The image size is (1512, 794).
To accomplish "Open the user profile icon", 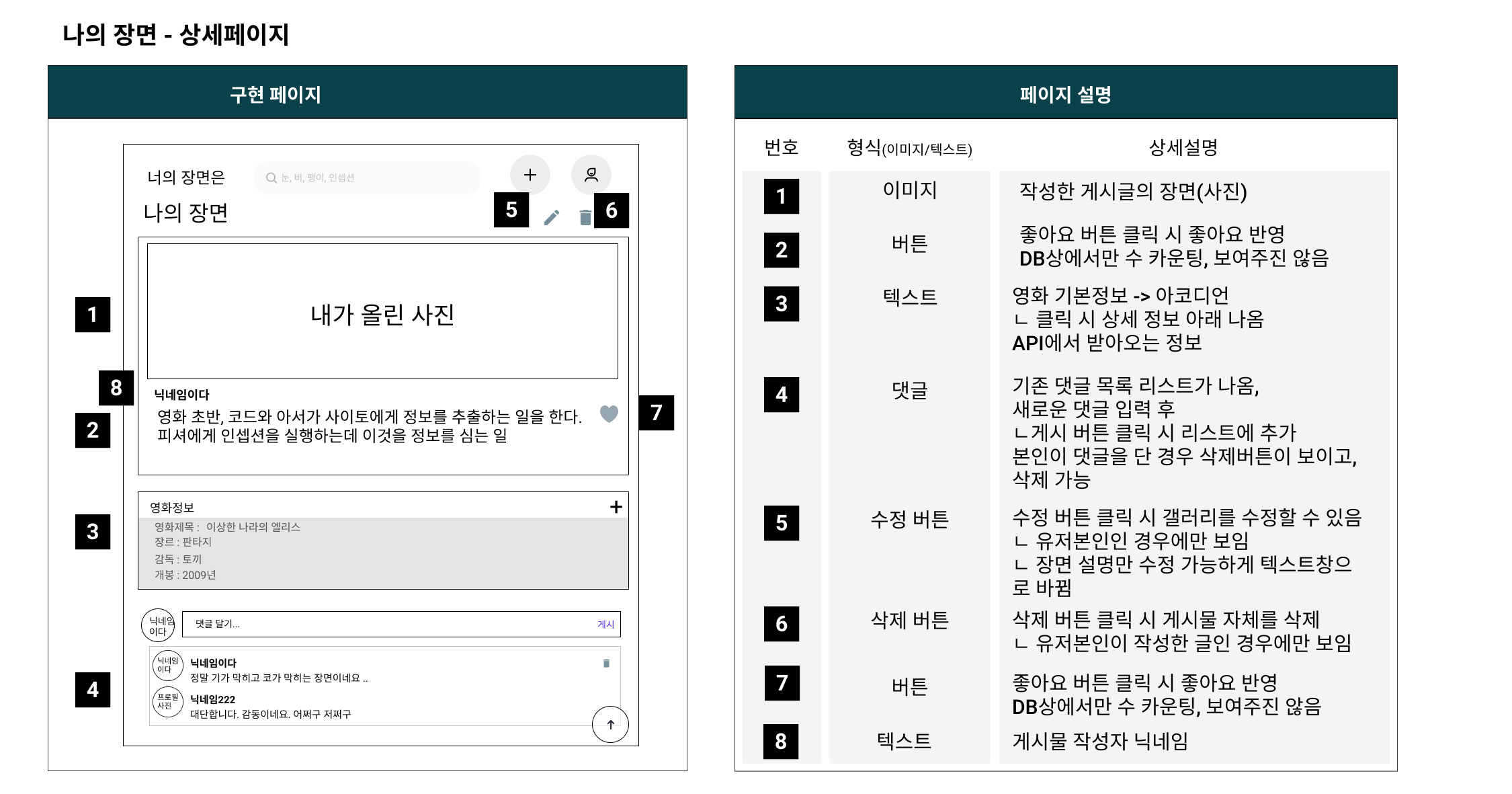I will point(591,175).
